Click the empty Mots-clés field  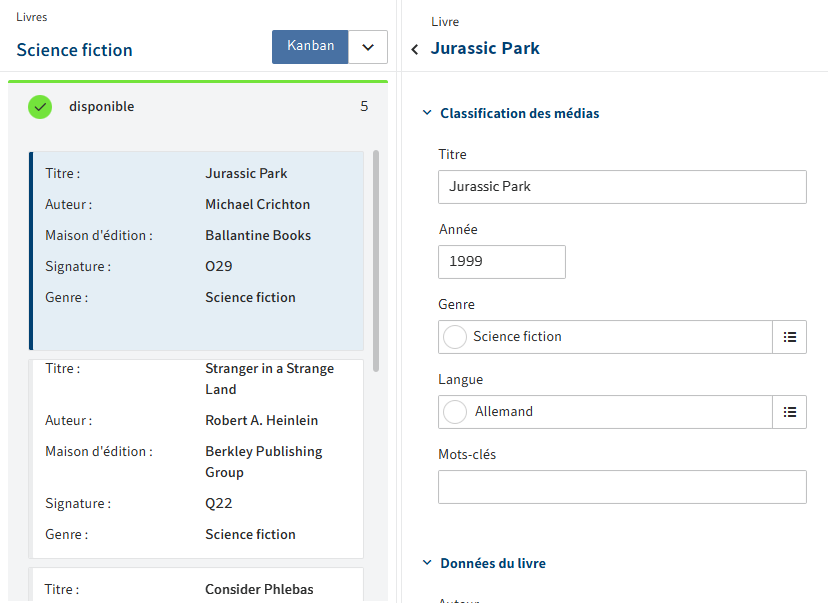(622, 487)
